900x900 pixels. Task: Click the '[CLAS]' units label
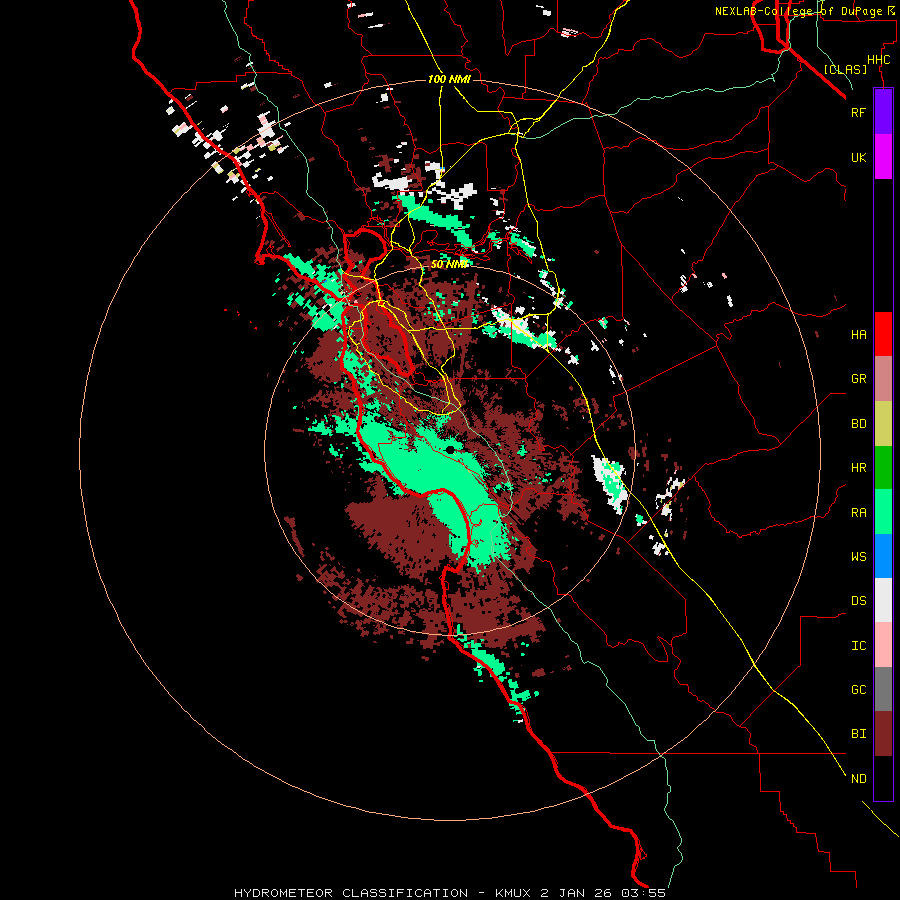tap(845, 69)
